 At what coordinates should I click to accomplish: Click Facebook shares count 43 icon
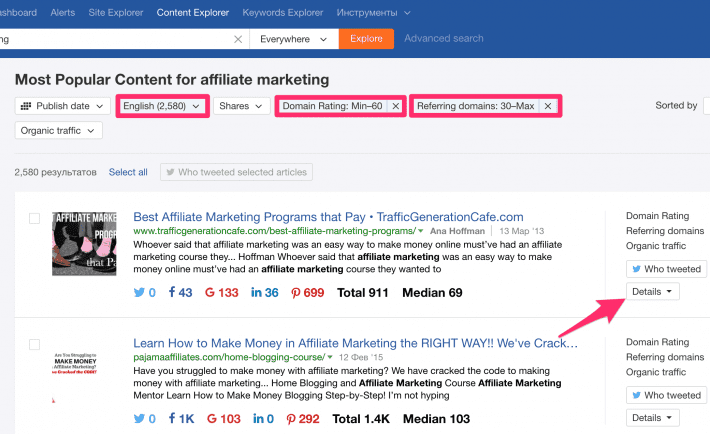click(180, 293)
